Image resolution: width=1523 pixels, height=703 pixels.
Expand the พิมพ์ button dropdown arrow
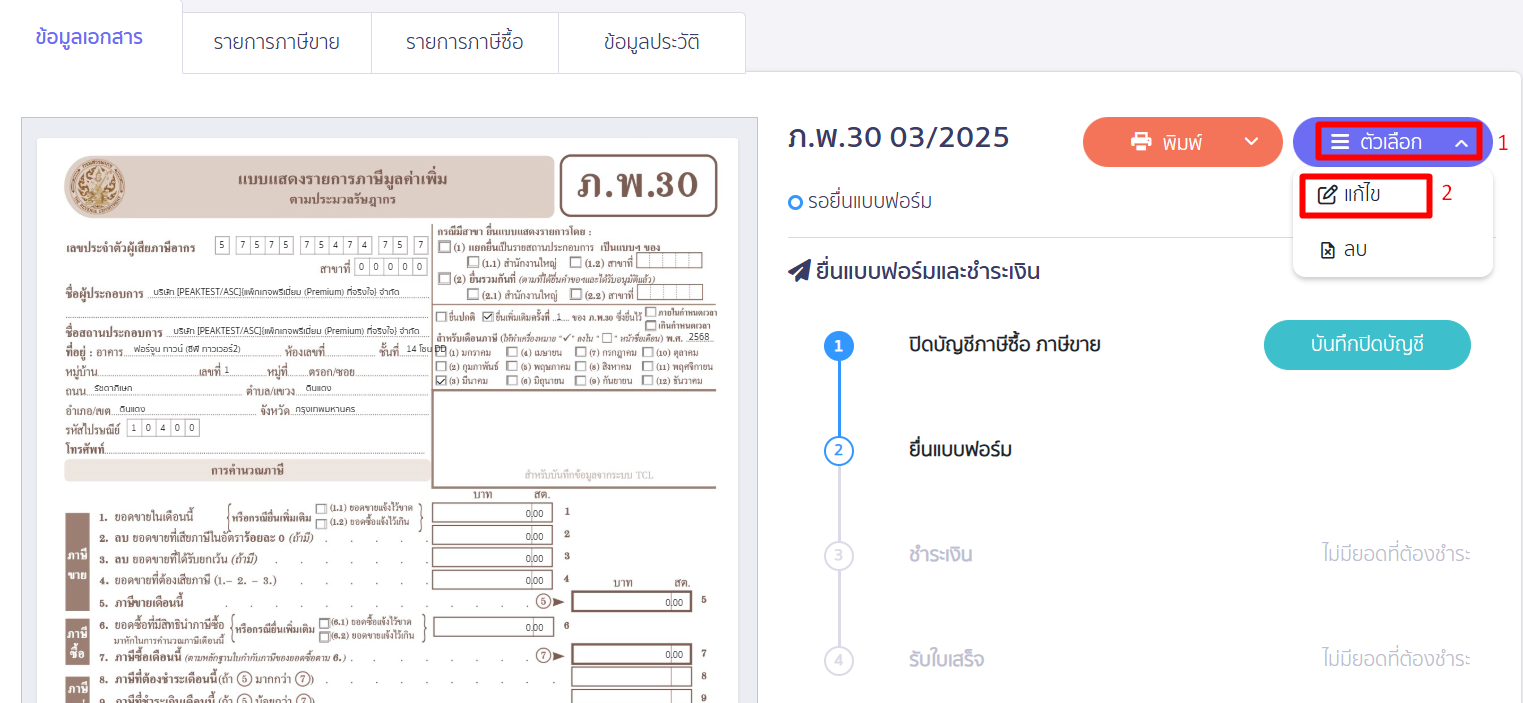pyautogui.click(x=1251, y=142)
